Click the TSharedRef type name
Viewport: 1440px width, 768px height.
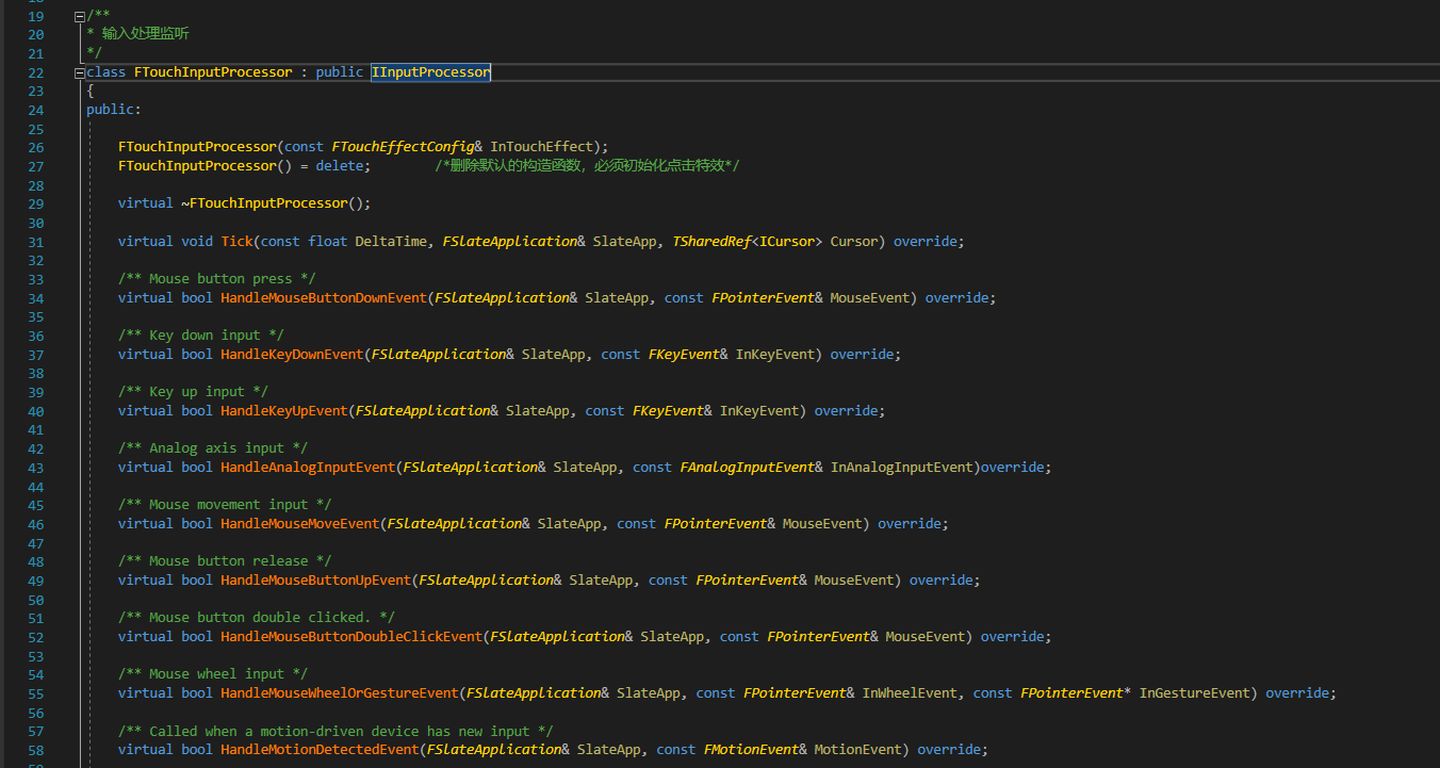[712, 241]
